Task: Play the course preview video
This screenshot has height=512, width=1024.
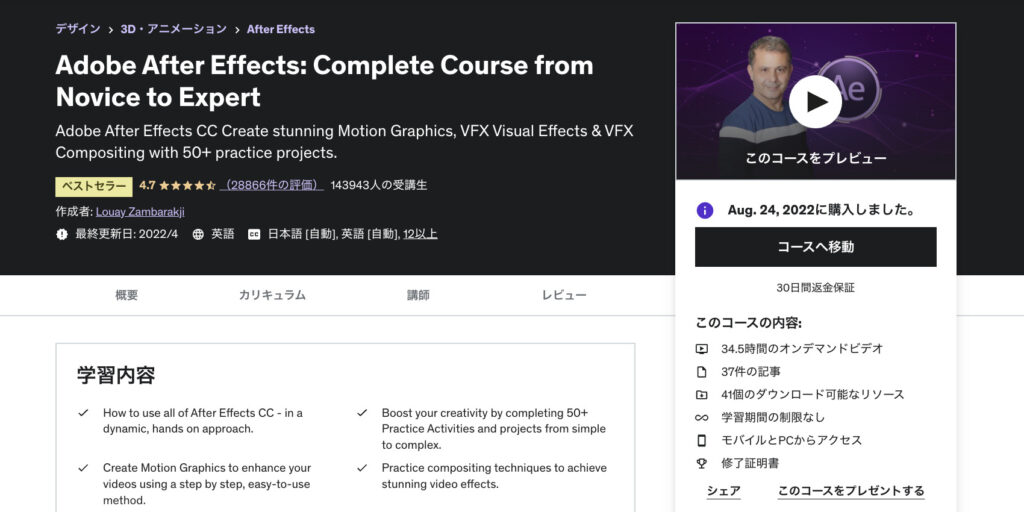Action: [x=815, y=102]
